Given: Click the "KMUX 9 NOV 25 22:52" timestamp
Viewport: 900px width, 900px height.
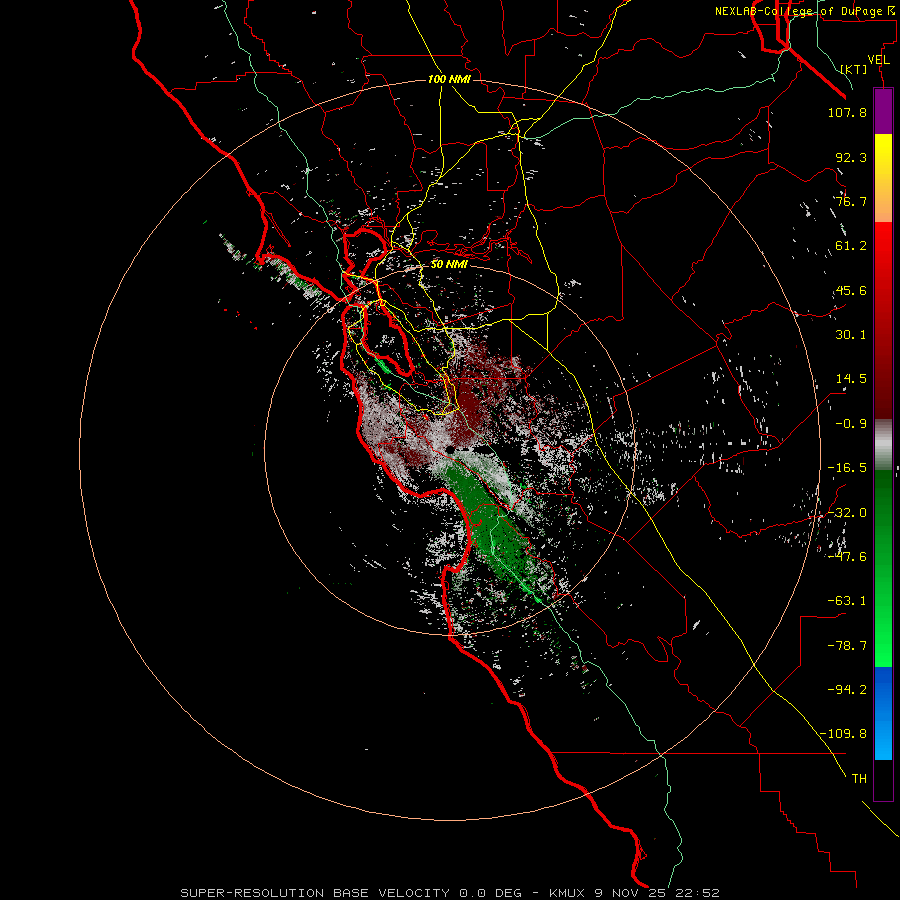Looking at the screenshot, I should 634,893.
